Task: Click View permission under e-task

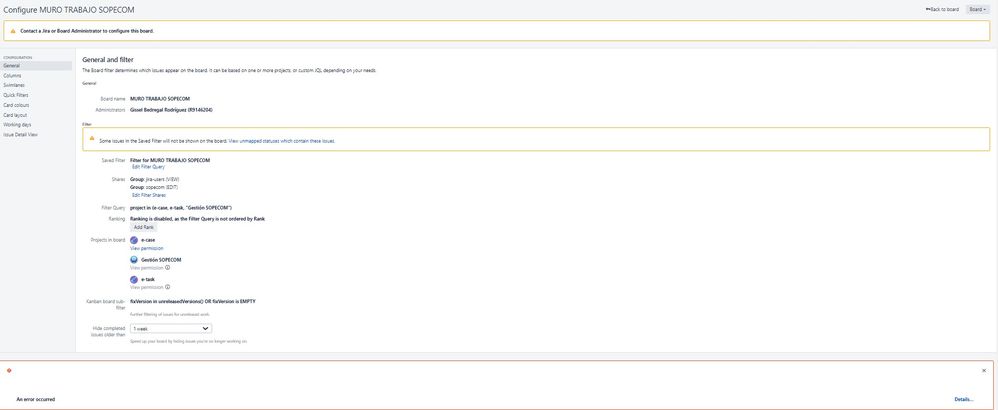Action: click(x=146, y=287)
